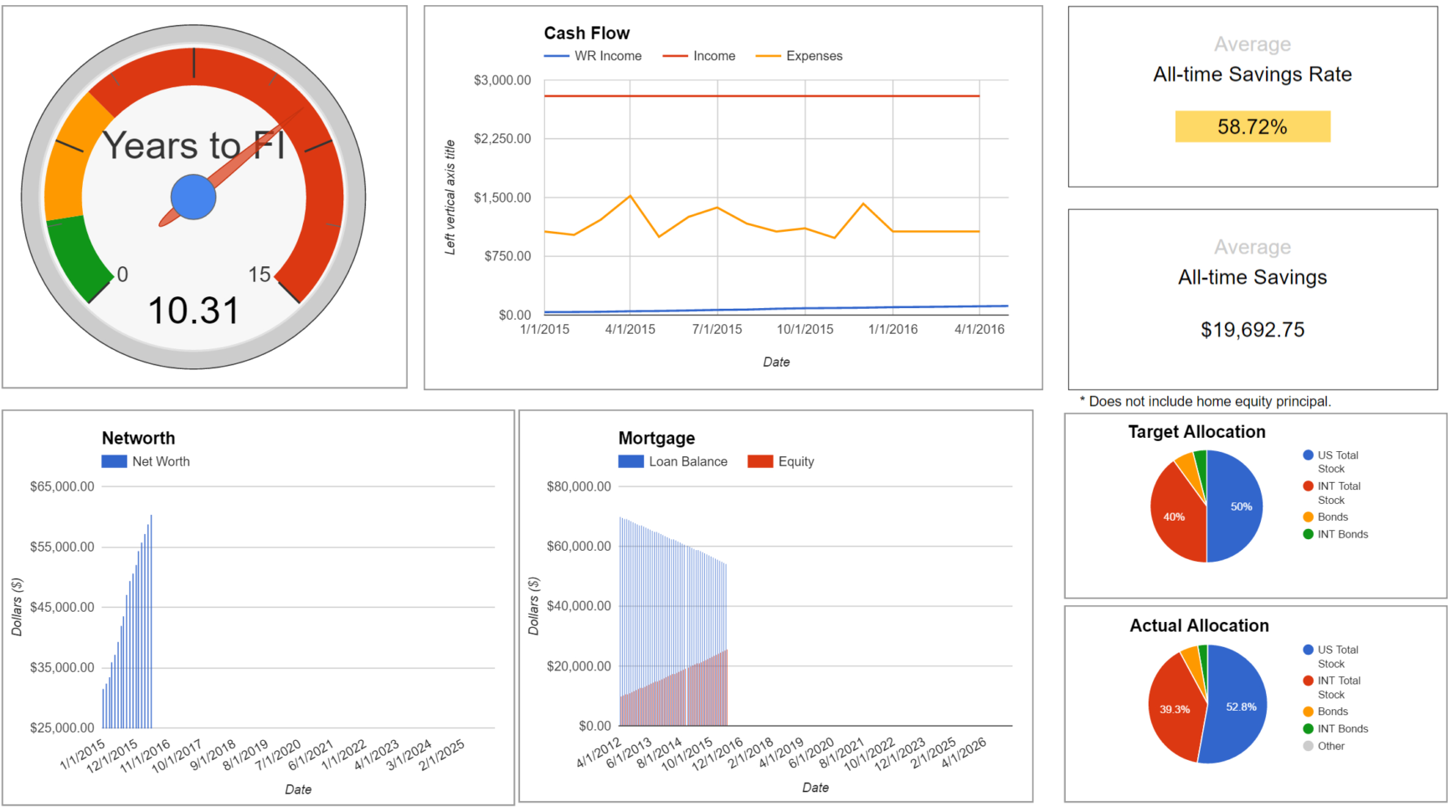Expand the Mortgage chart settings
The image size is (1456, 812).
point(1018,423)
